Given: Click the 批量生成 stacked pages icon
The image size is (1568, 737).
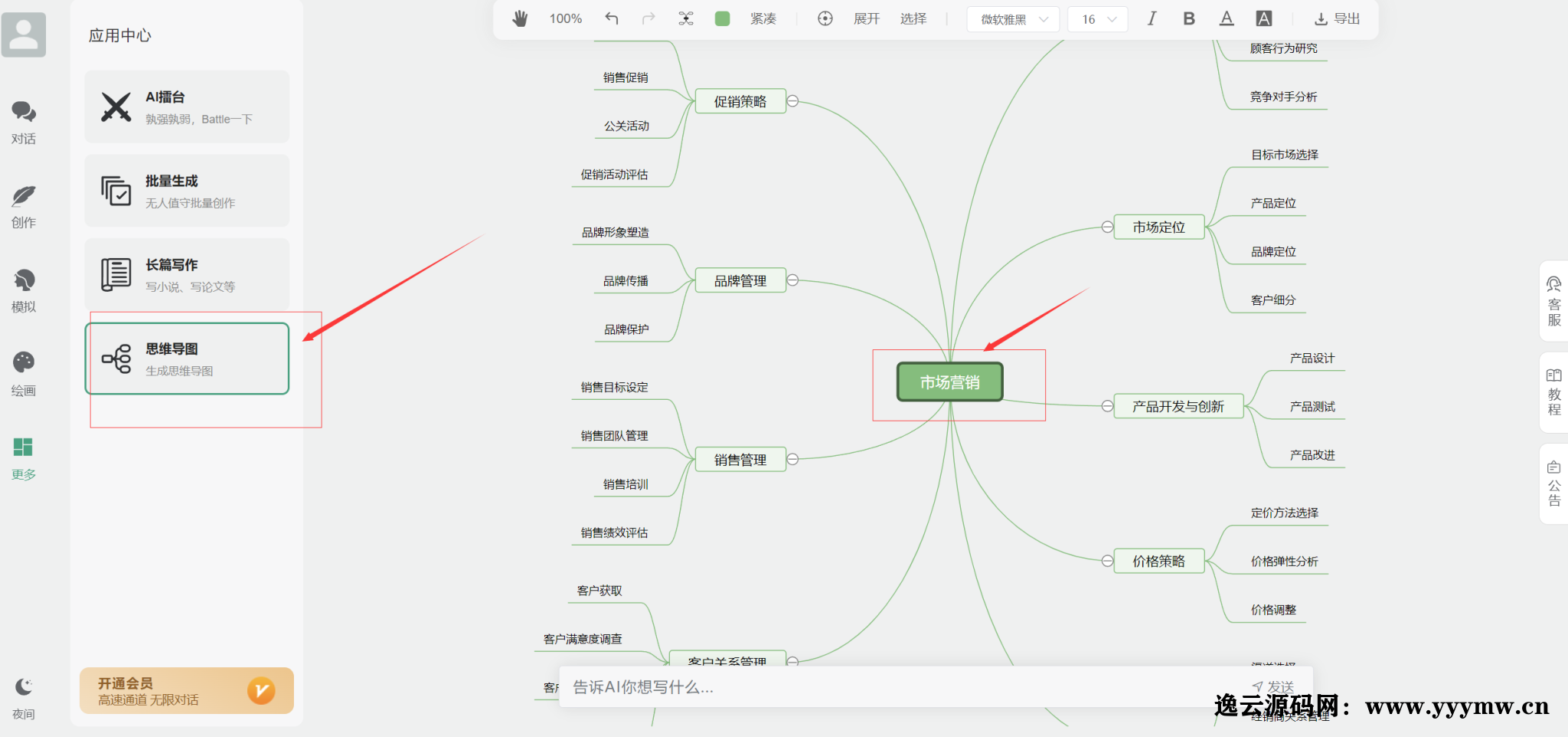Looking at the screenshot, I should point(116,191).
